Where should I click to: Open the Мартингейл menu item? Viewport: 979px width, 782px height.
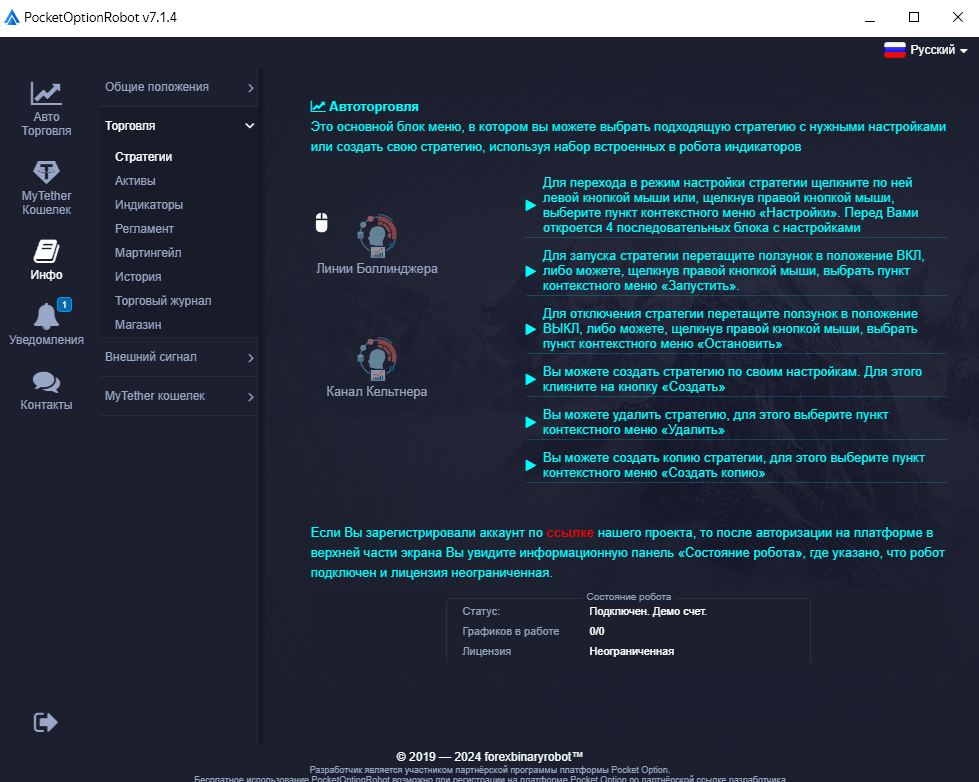coord(148,253)
